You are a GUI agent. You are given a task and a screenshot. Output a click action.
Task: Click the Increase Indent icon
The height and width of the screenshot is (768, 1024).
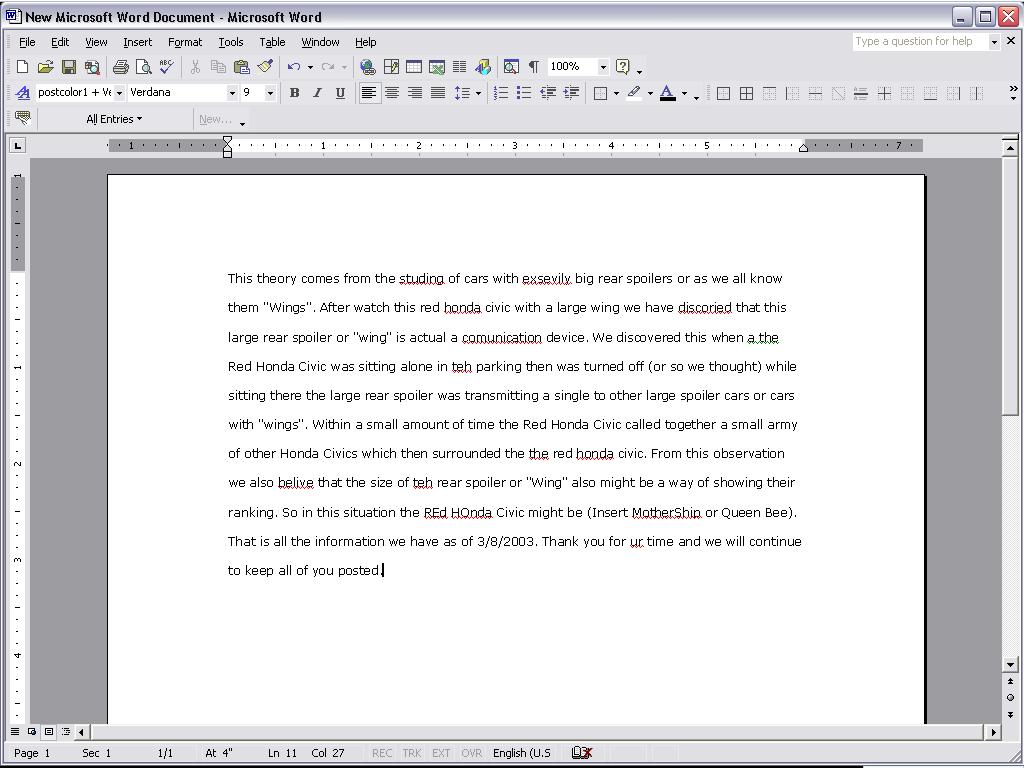pos(571,93)
